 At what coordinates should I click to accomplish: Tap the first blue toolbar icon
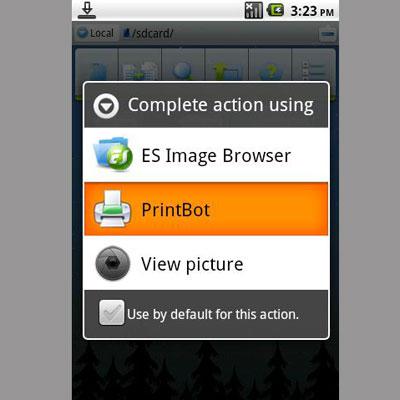(97, 70)
